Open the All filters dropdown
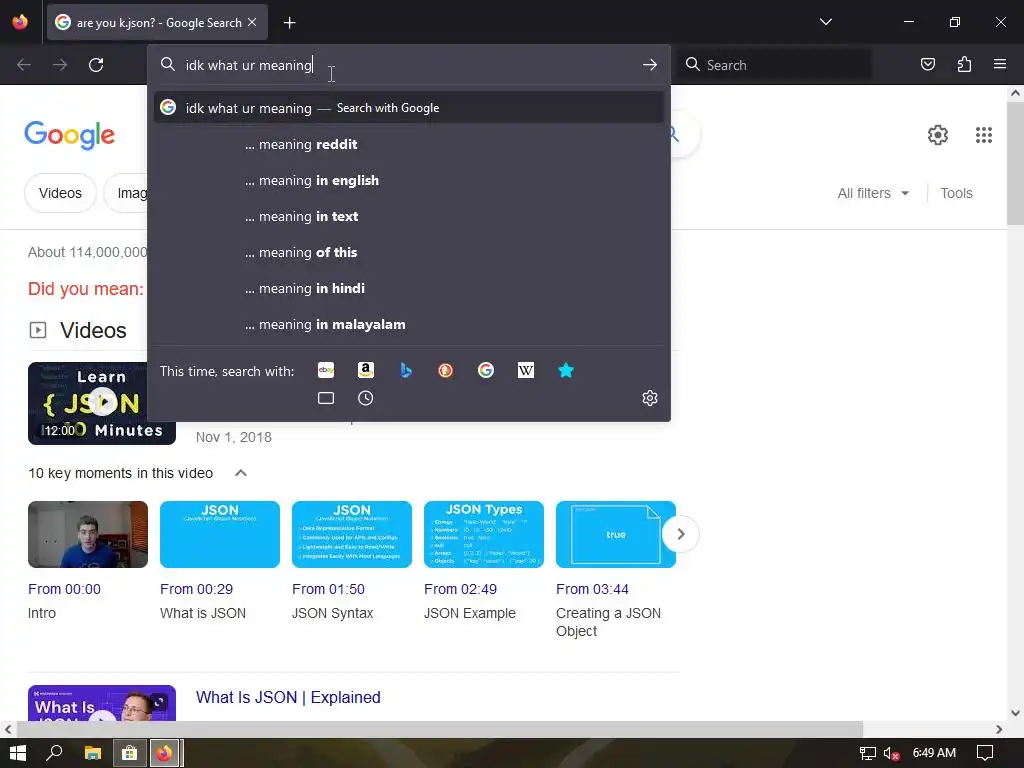 click(872, 193)
